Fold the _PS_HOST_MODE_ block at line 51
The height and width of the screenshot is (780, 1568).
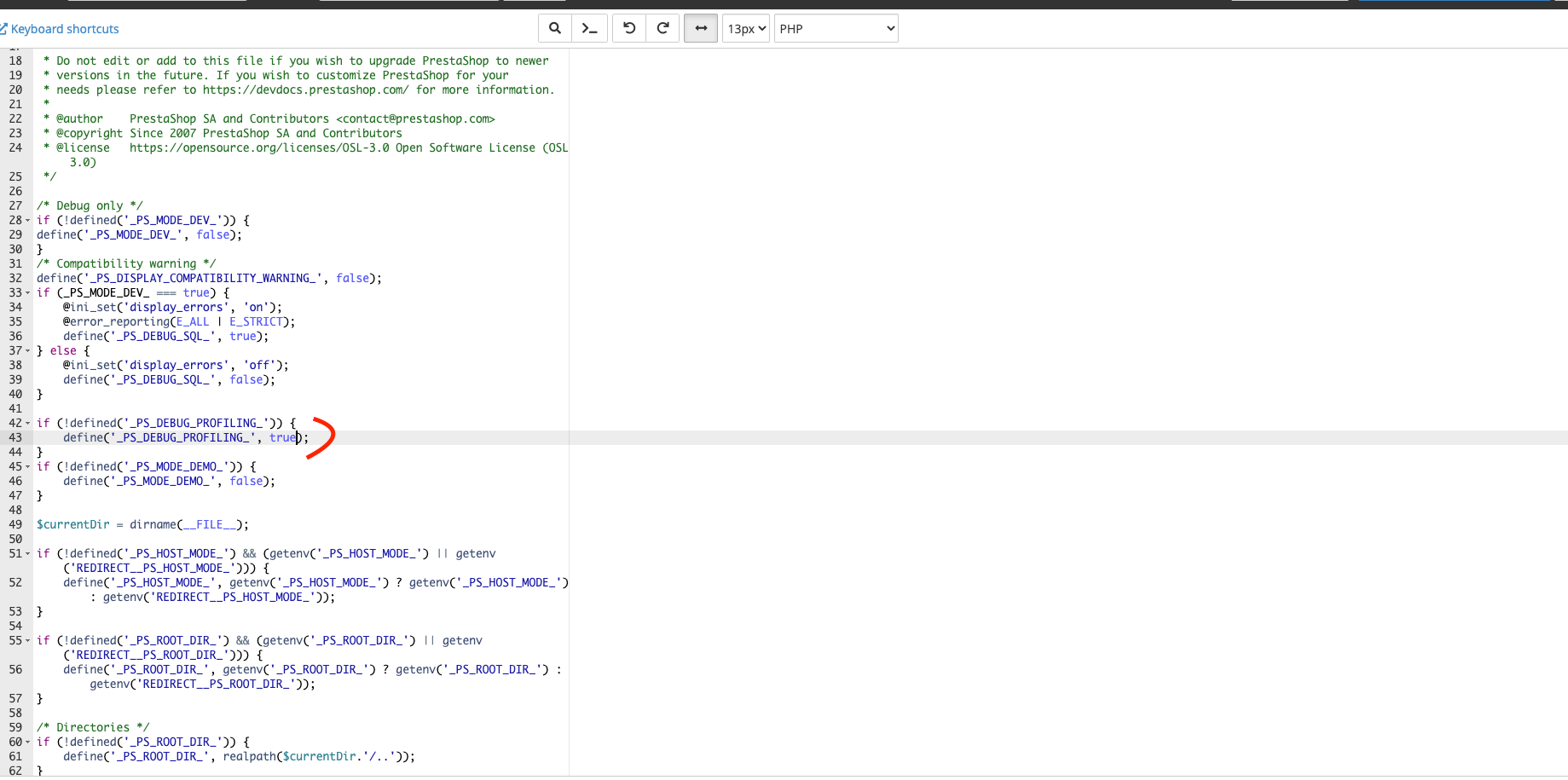point(28,554)
